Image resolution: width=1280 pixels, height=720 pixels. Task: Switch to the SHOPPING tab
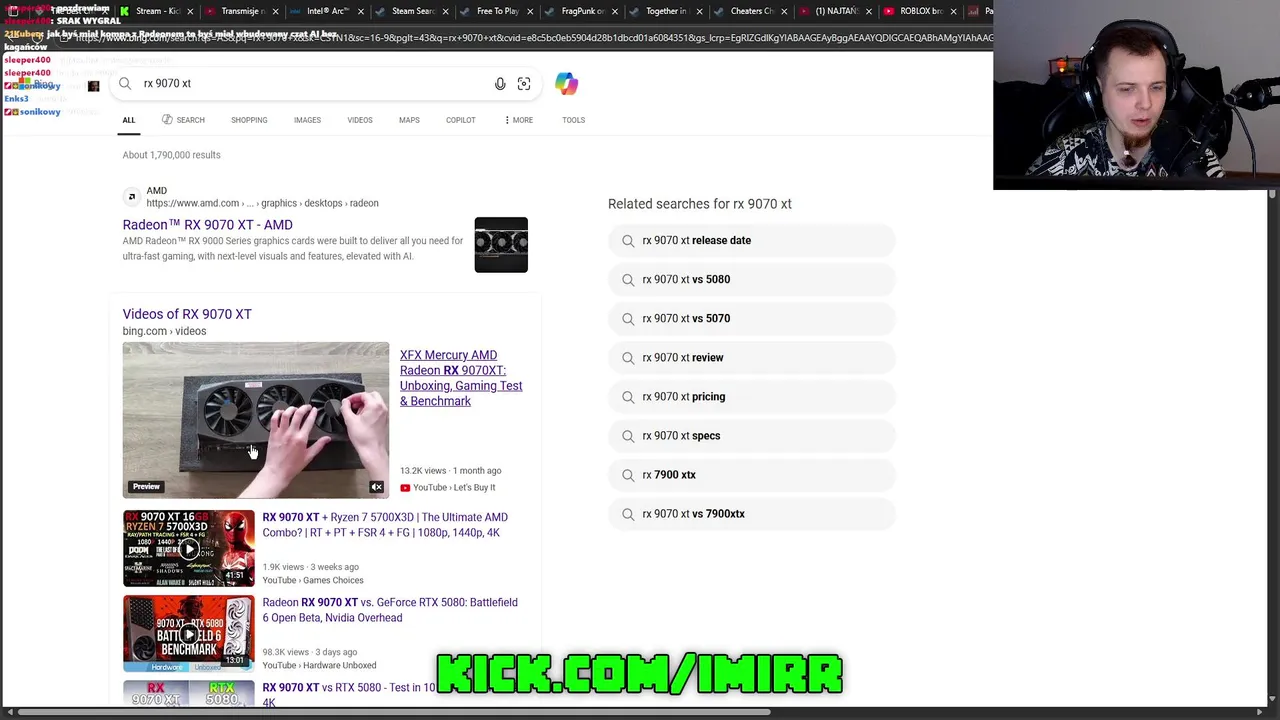point(249,120)
